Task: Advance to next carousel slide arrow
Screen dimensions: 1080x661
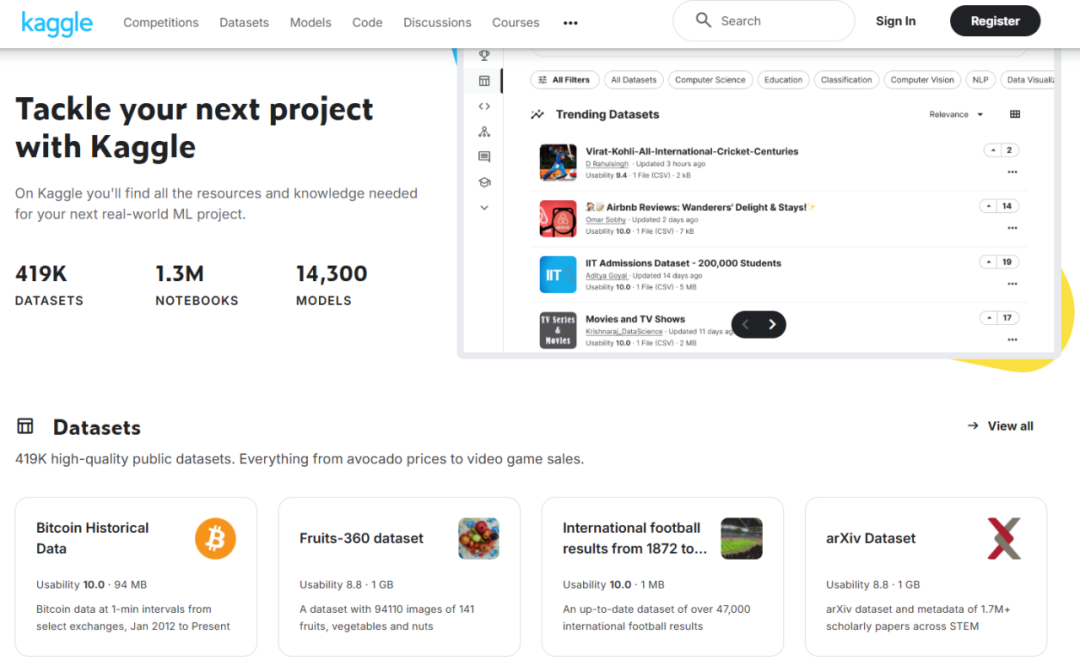Action: point(772,324)
